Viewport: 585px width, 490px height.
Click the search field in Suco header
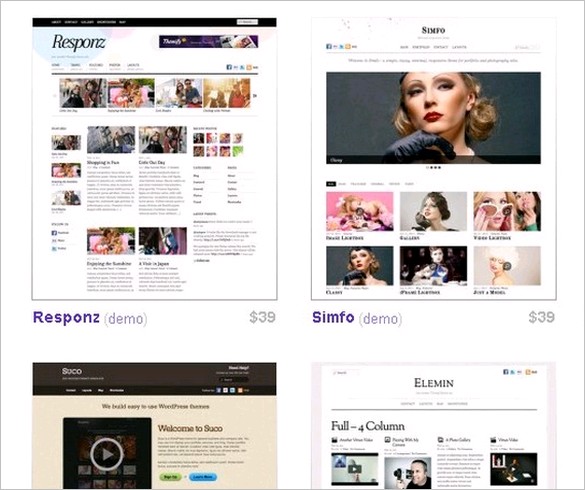pyautogui.click(x=234, y=380)
